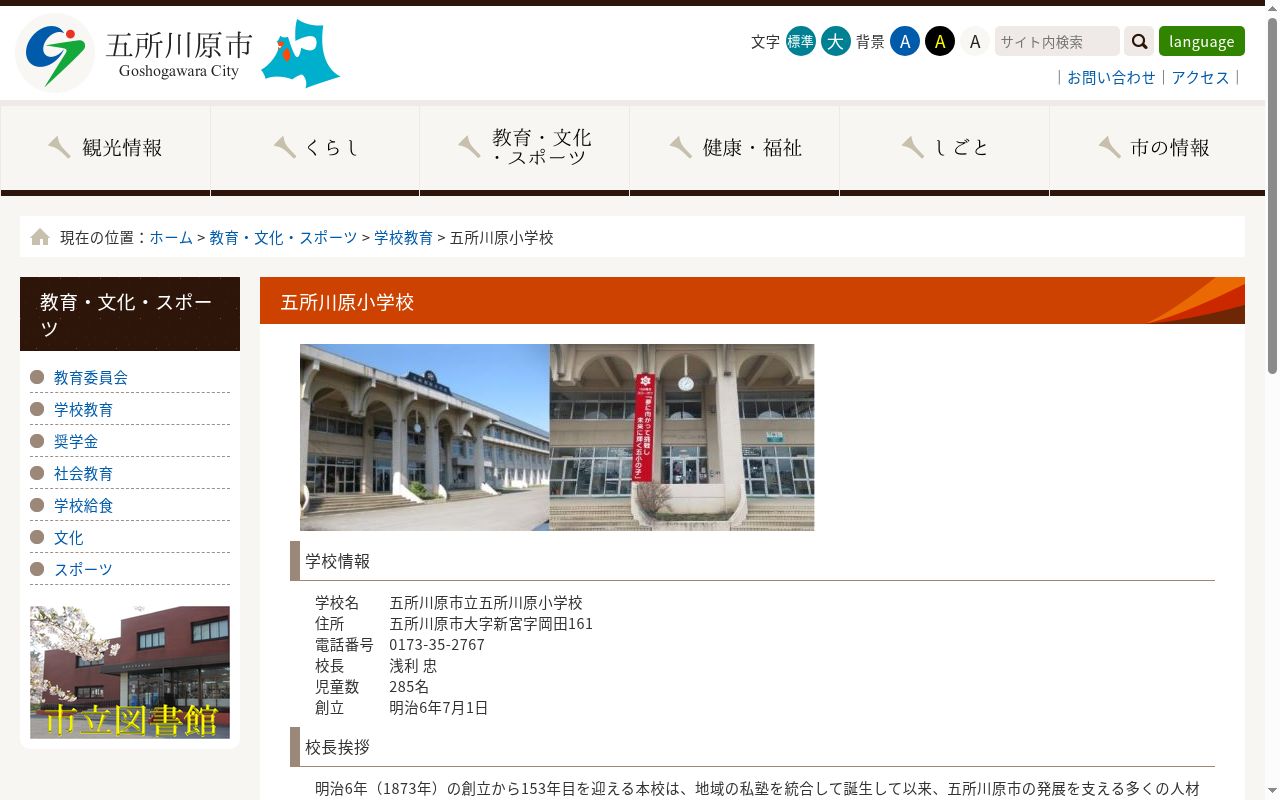This screenshot has height=800, width=1280.
Task: Click the site search input field
Action: [1057, 41]
